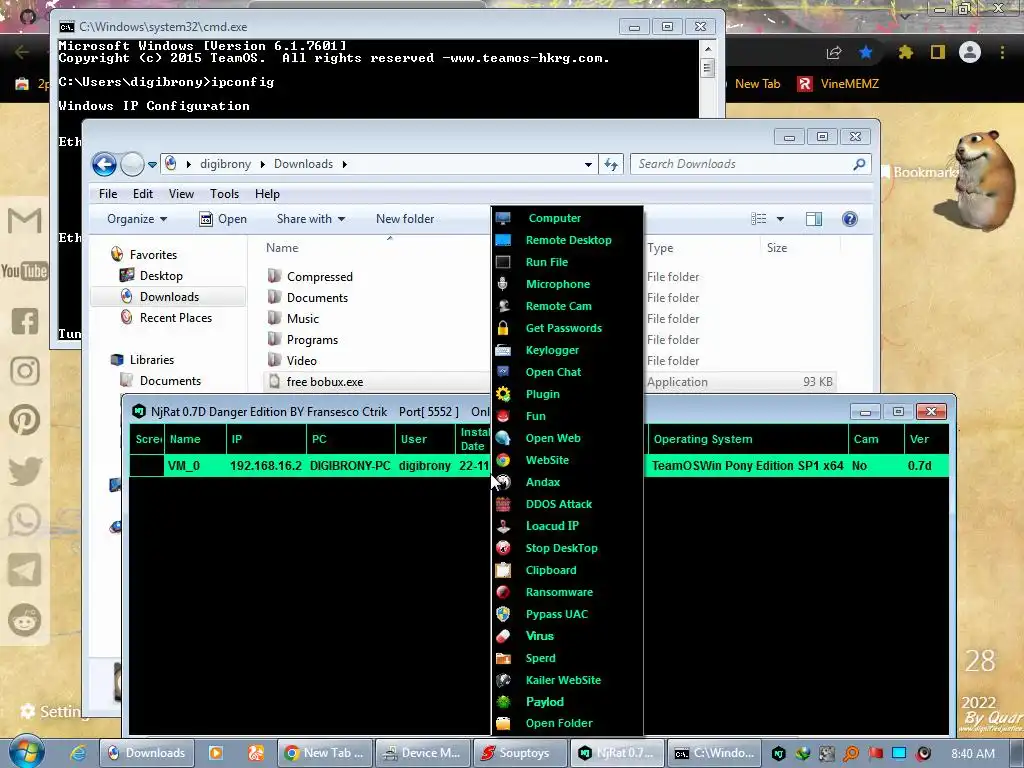Open the New Tab bookmark in the browser
Screen dimensions: 1024x768
click(x=758, y=84)
